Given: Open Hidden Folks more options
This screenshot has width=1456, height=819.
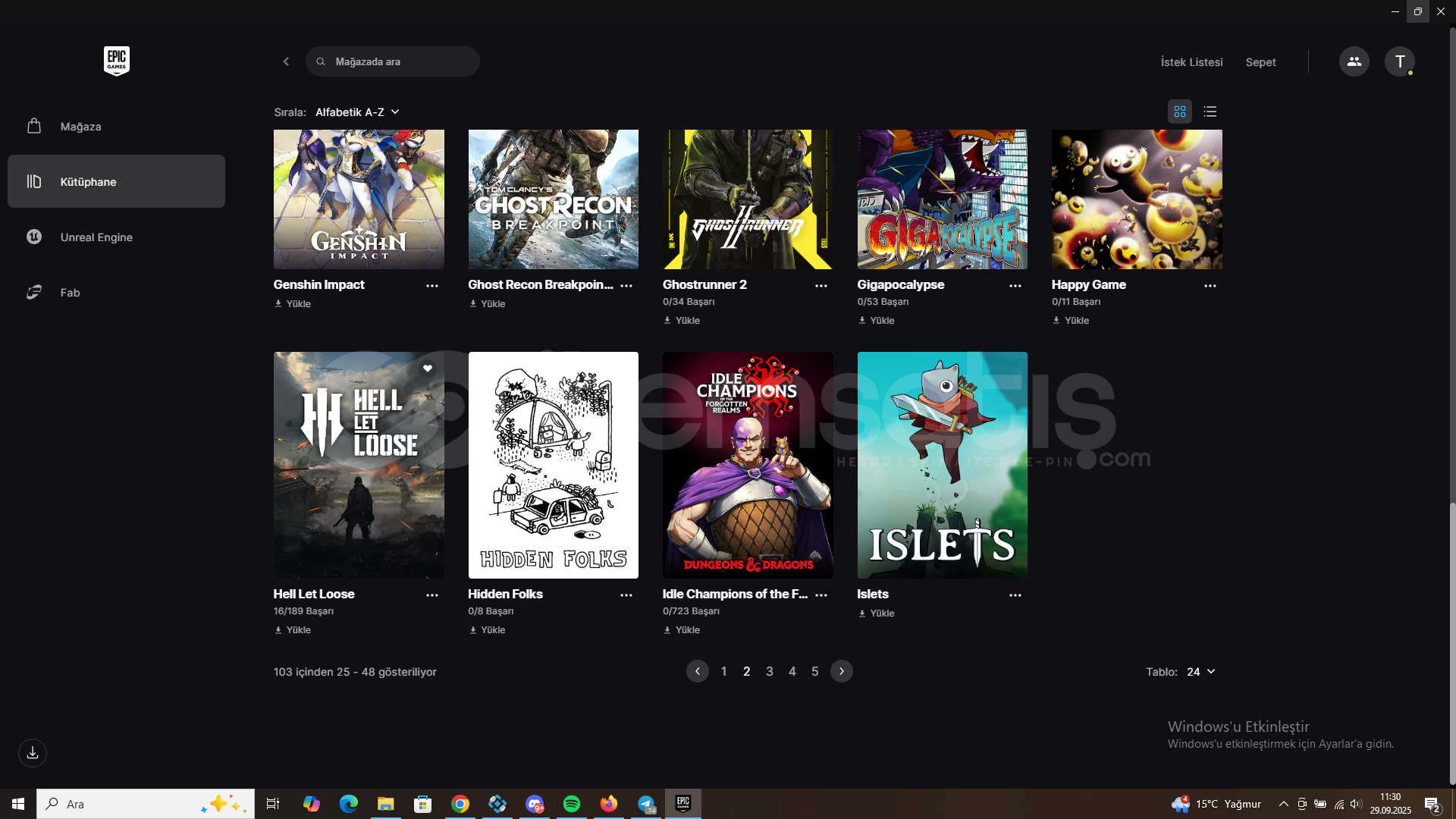Looking at the screenshot, I should 626,595.
